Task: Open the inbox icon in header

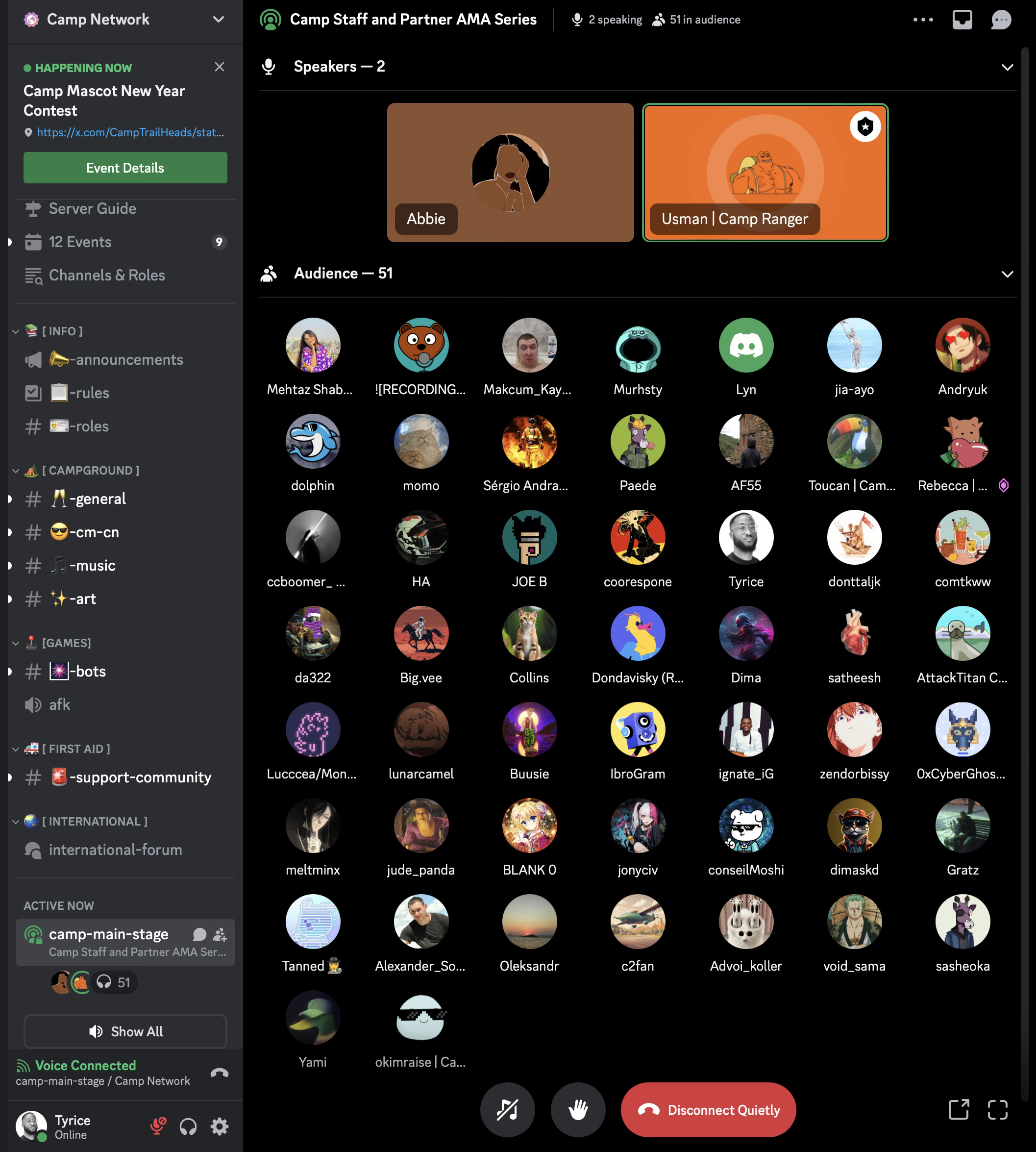Action: 962,19
